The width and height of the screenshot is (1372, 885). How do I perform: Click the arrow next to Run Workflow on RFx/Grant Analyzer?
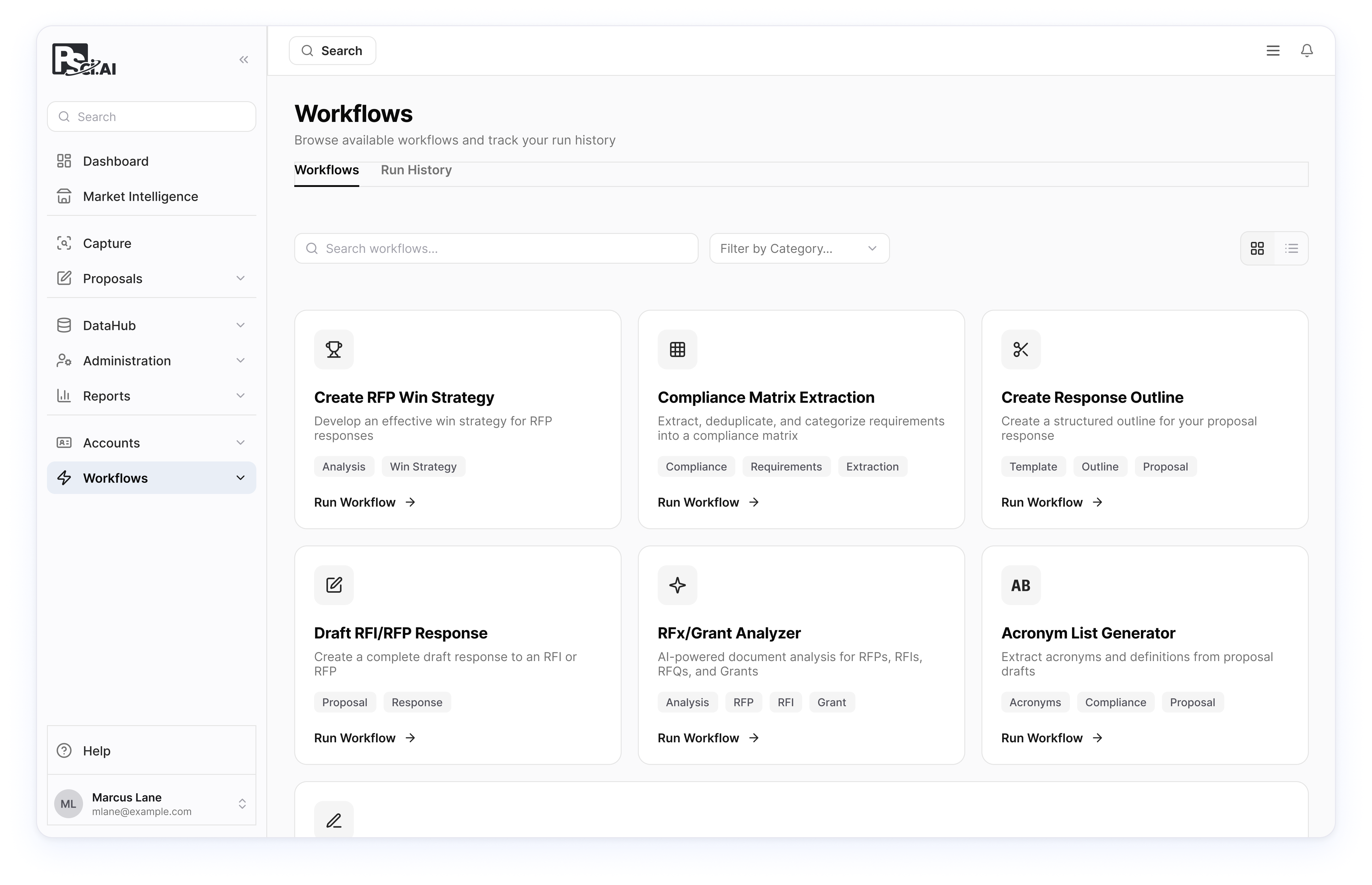(754, 738)
